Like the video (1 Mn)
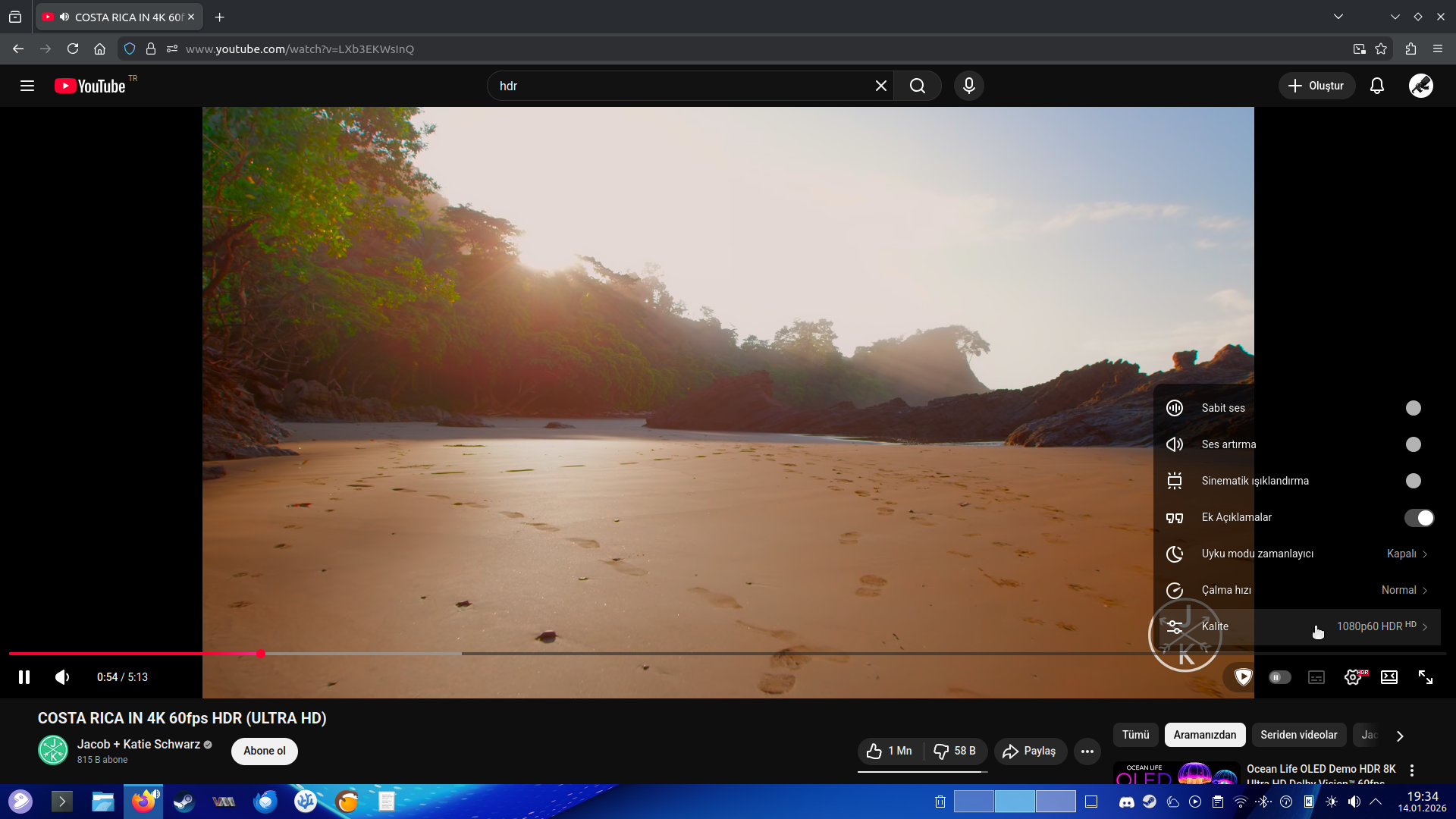1456x819 pixels. (x=890, y=751)
